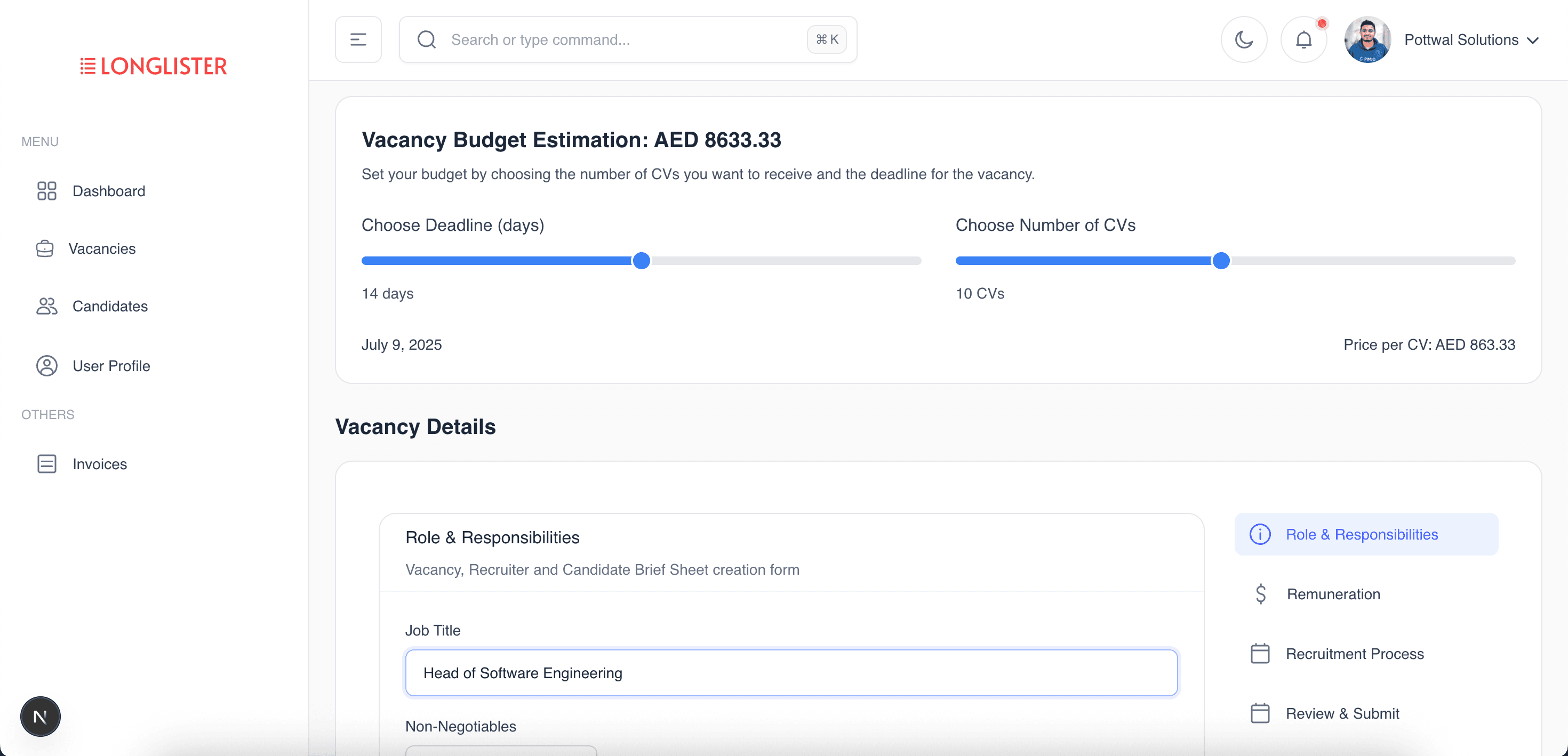
Task: Click the user avatar photo
Action: 1367,39
